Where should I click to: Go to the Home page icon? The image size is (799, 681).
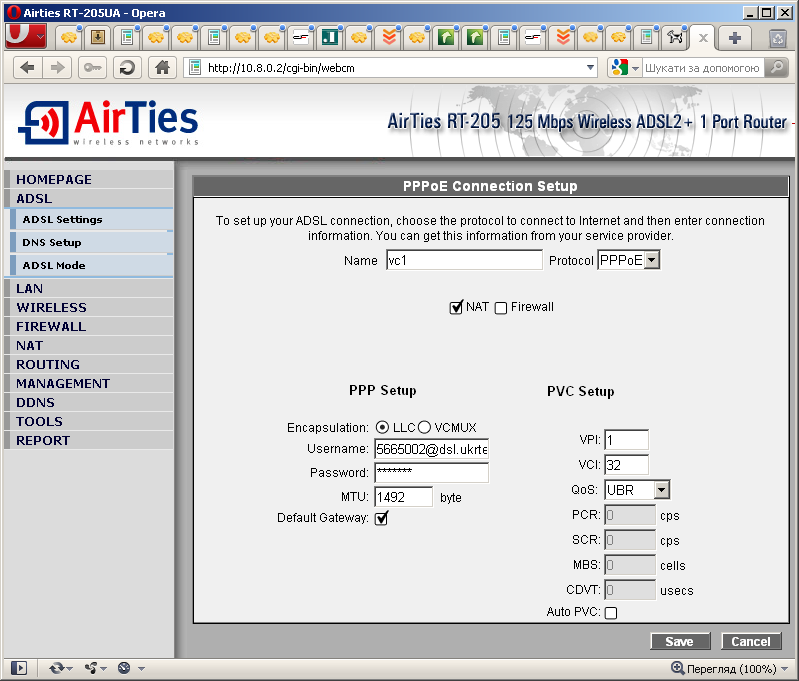(x=162, y=67)
